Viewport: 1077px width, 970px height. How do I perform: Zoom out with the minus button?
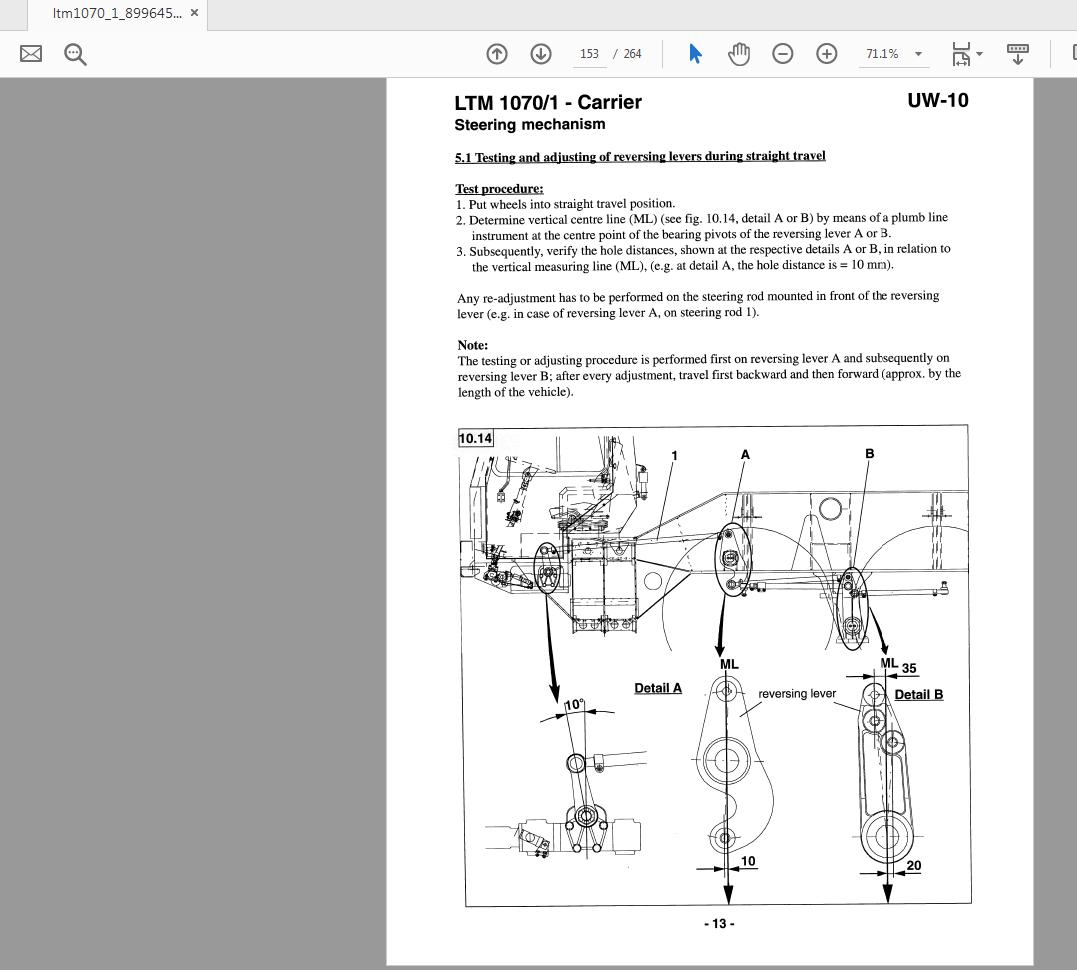[782, 54]
